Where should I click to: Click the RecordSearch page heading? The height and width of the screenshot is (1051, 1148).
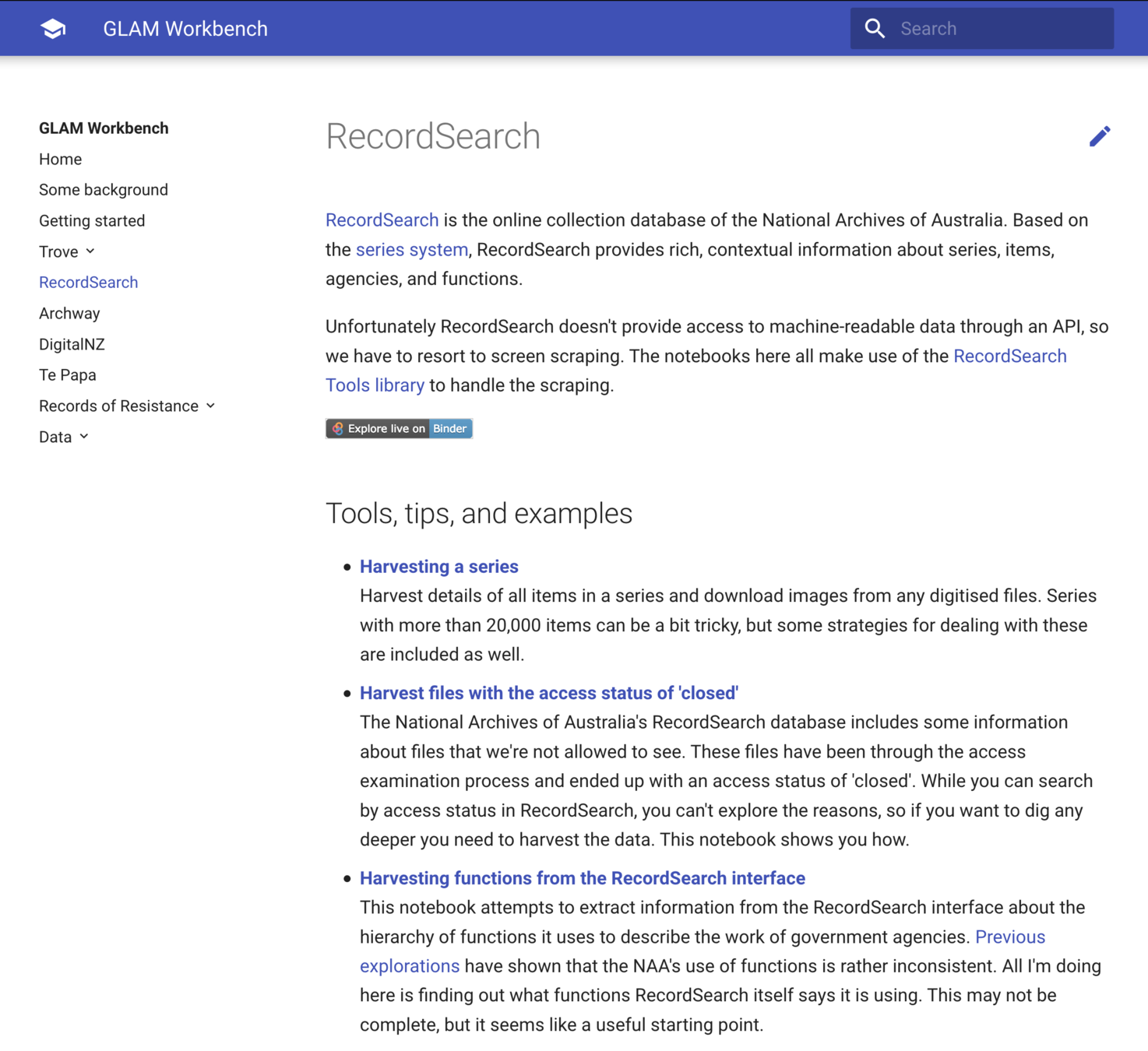click(433, 136)
